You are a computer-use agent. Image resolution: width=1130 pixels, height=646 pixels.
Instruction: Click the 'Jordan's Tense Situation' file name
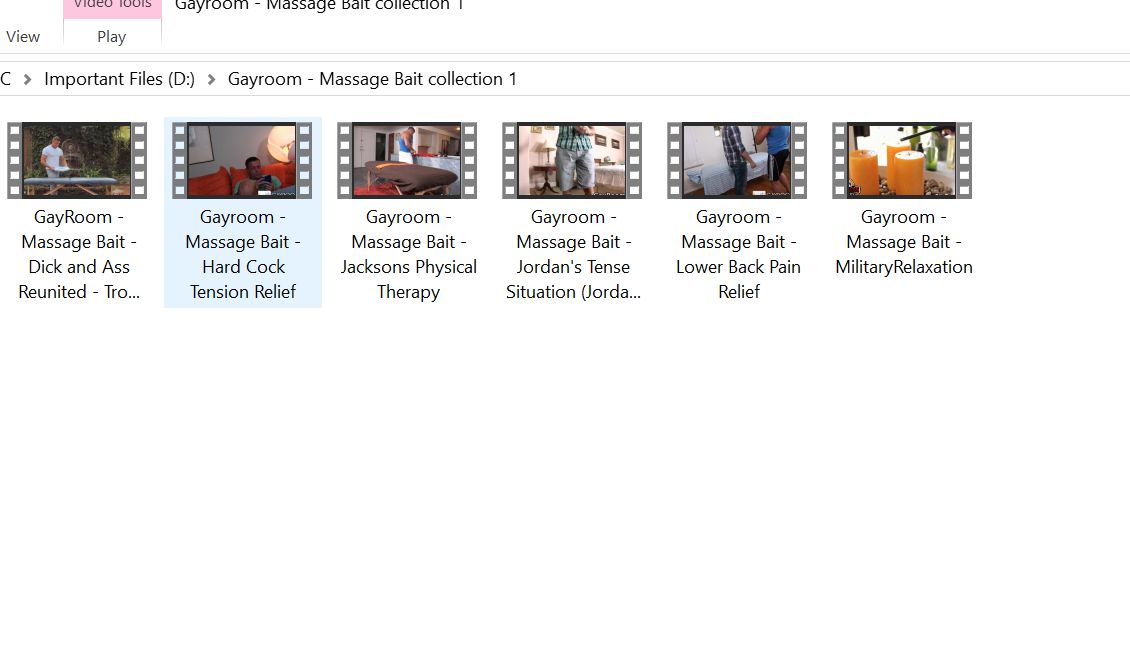pyautogui.click(x=573, y=255)
